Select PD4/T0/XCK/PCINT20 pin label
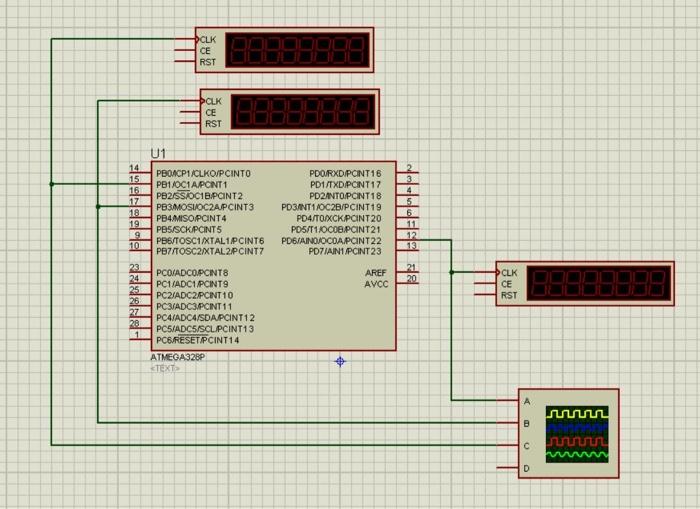700x509 pixels. tap(339, 218)
